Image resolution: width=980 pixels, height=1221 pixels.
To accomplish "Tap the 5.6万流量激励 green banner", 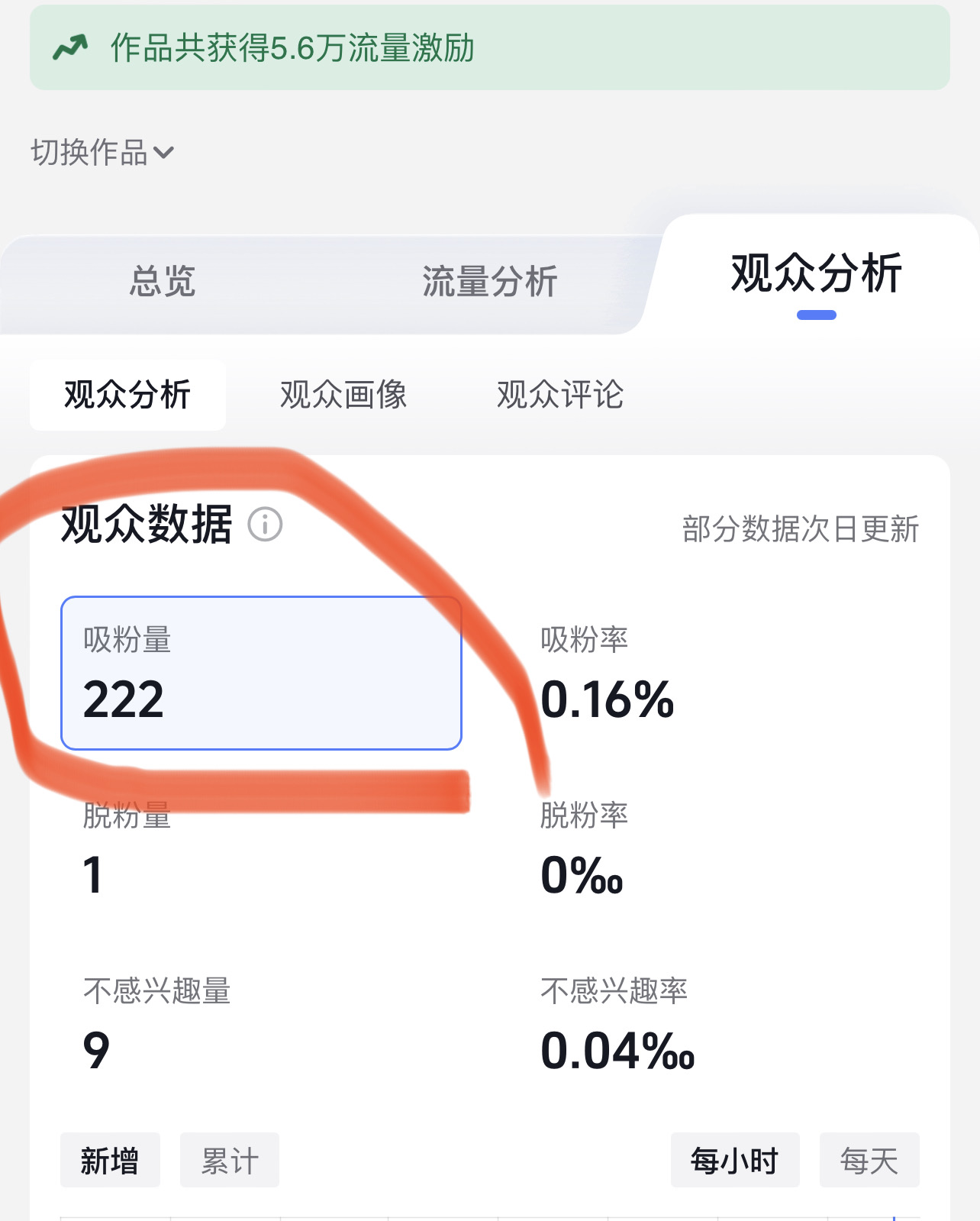I will pos(489,48).
